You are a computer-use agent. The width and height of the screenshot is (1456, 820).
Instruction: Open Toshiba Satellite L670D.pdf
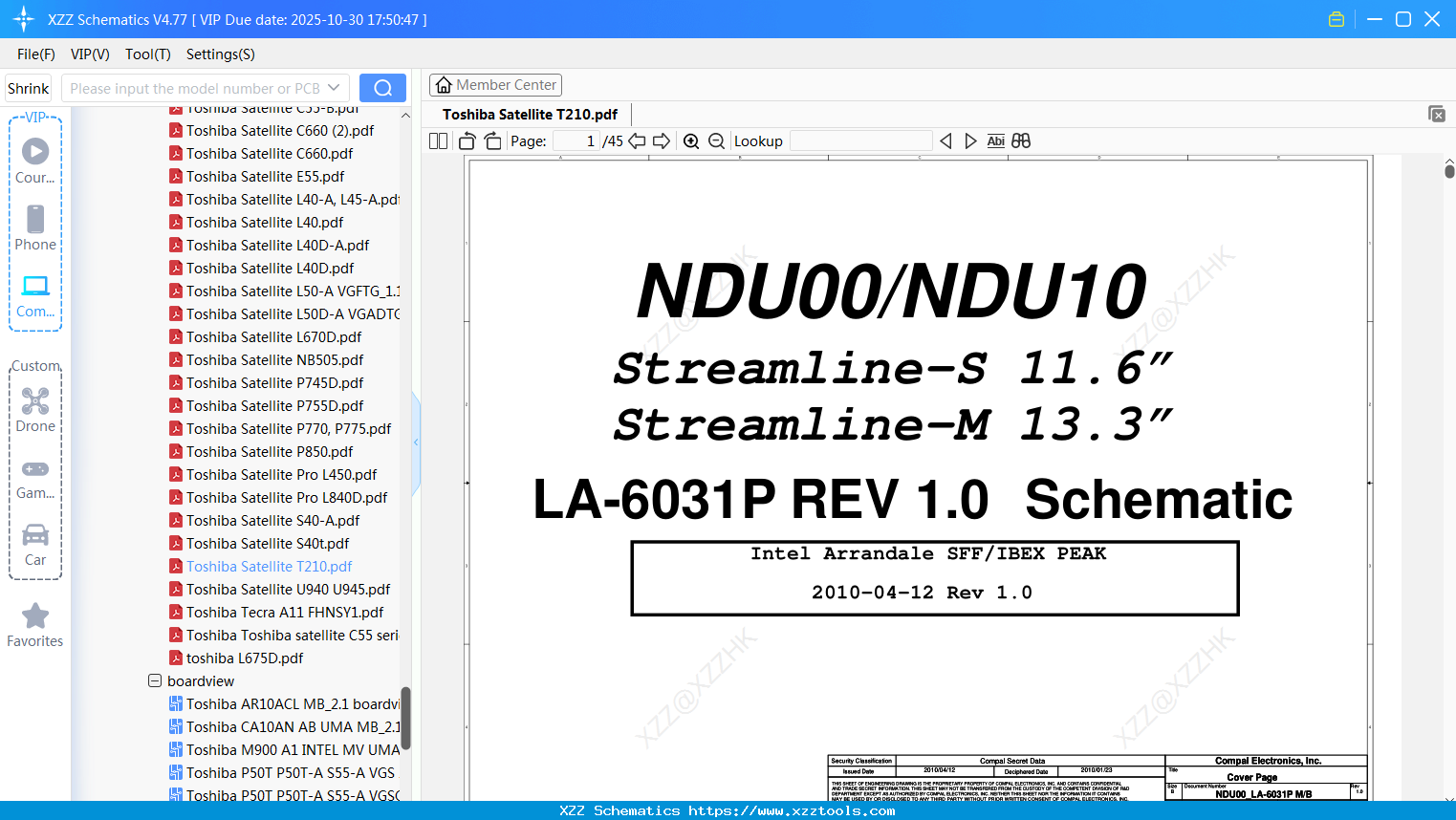coord(265,337)
